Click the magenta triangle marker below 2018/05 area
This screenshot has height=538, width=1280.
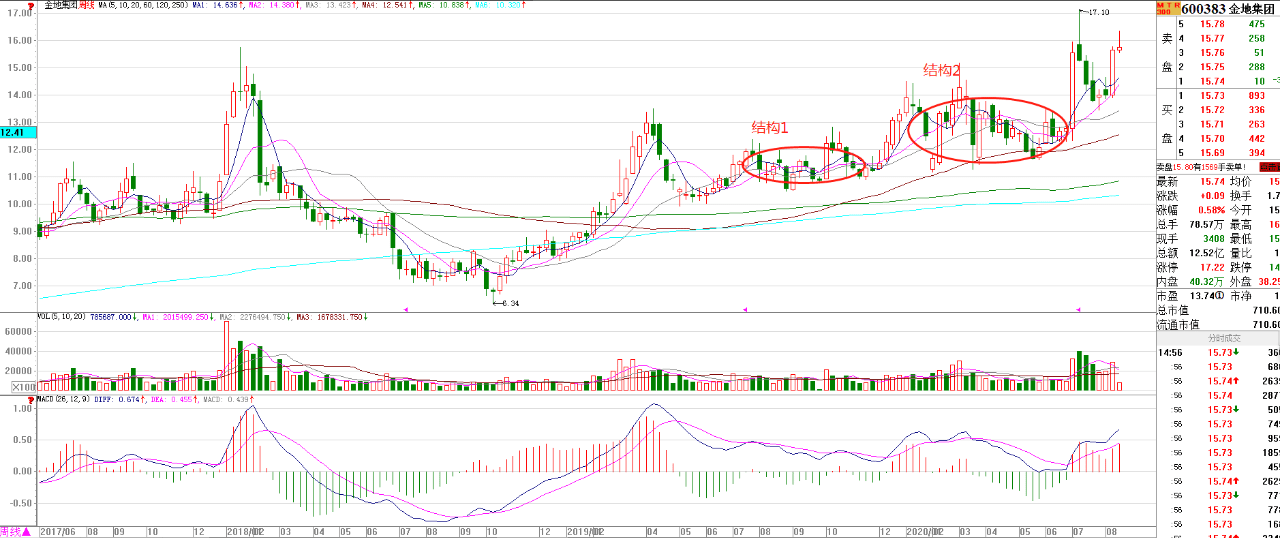pyautogui.click(x=406, y=310)
